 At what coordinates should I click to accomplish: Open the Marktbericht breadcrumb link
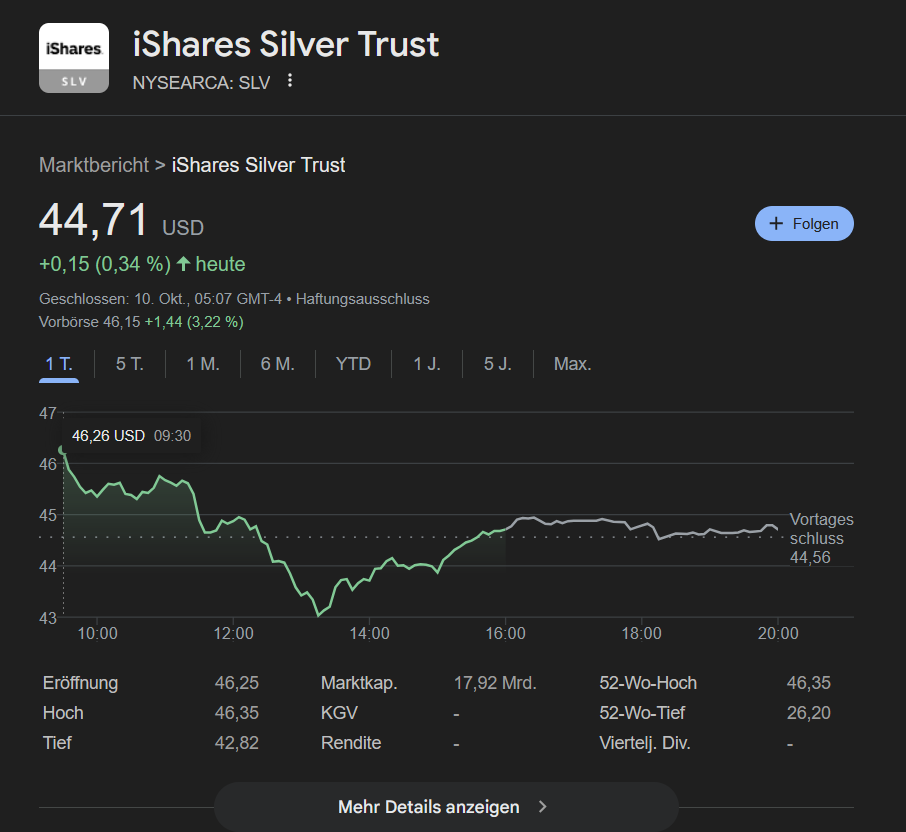coord(94,165)
